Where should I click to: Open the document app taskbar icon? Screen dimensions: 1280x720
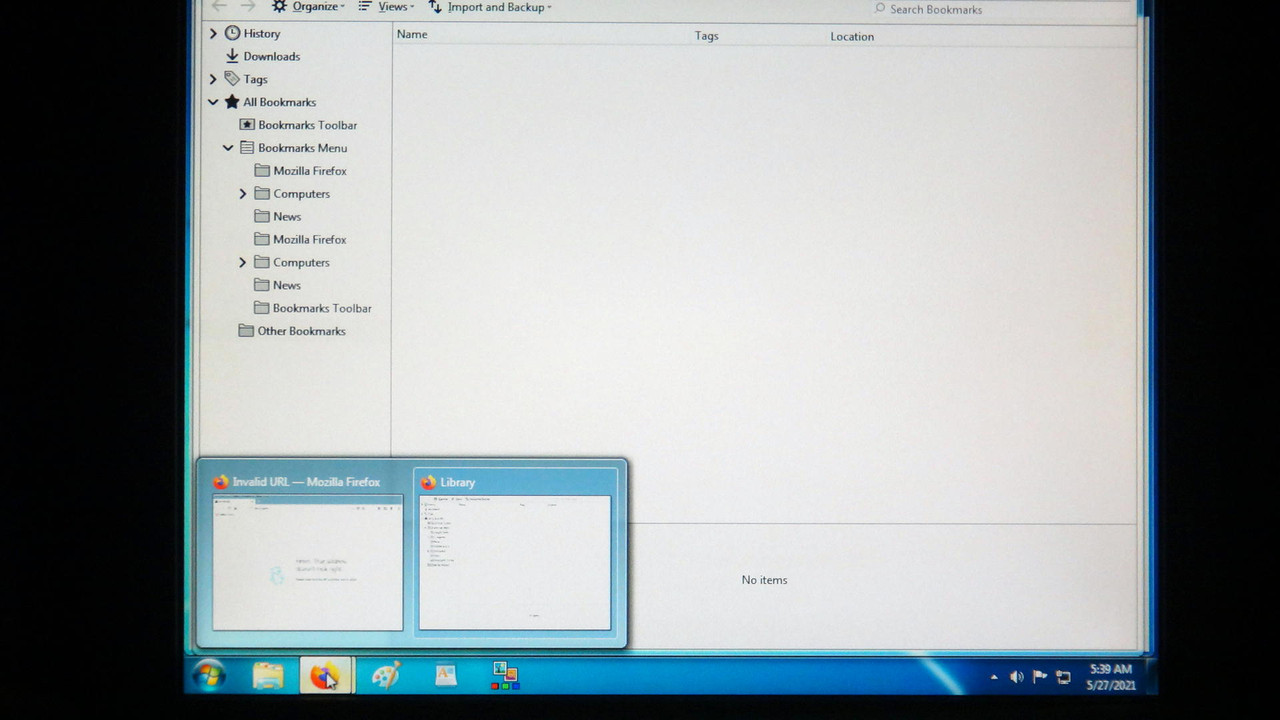pos(446,676)
